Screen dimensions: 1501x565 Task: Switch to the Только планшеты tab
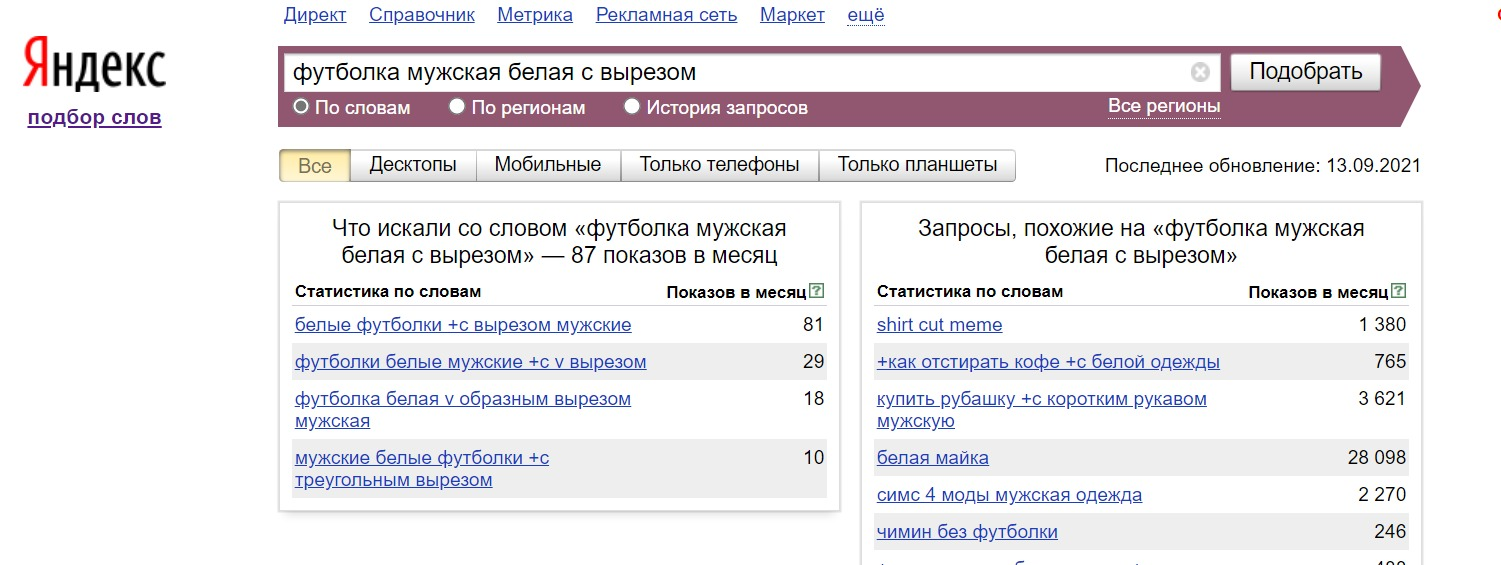(917, 165)
